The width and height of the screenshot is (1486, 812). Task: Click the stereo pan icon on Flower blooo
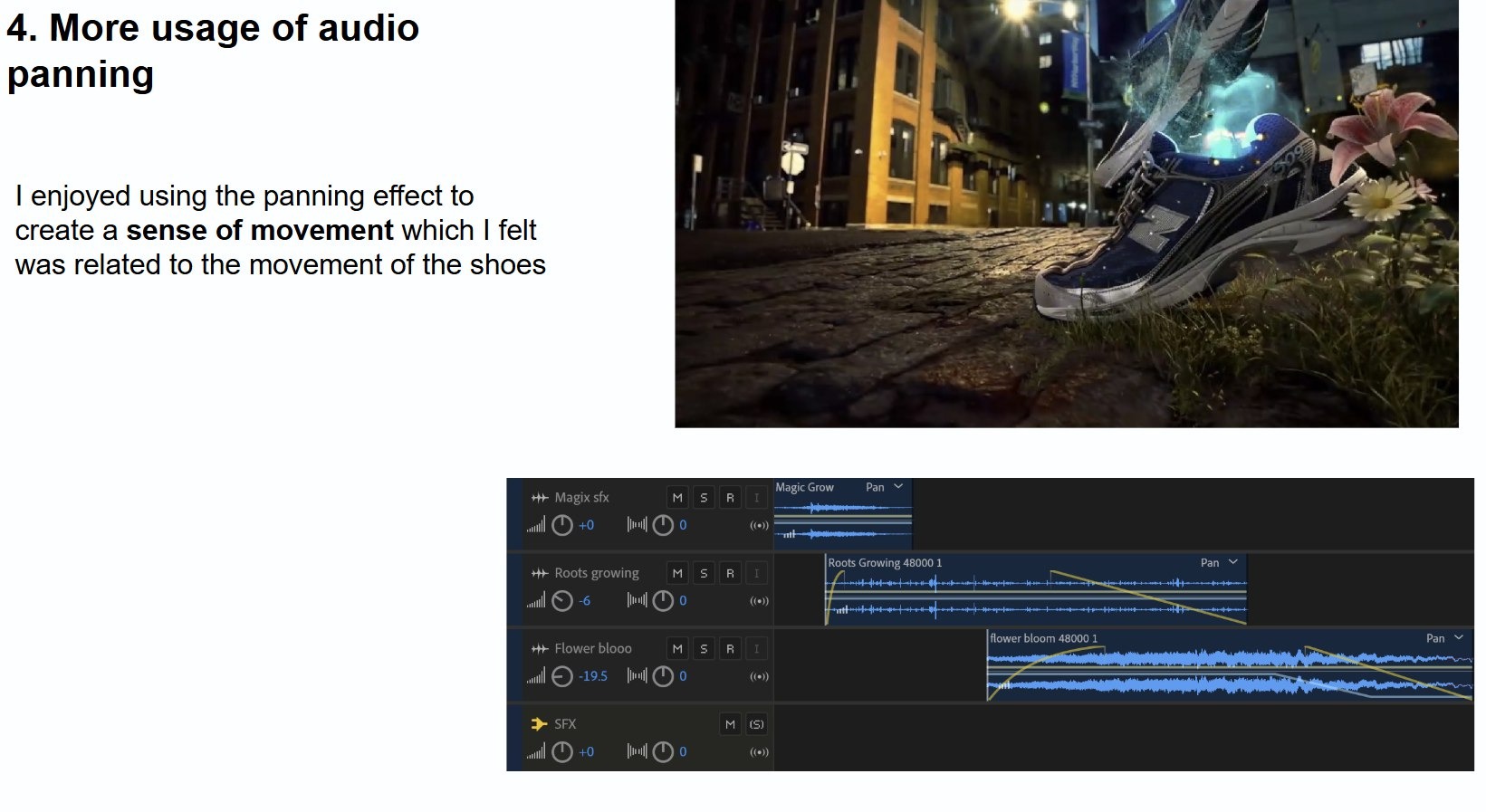click(637, 676)
